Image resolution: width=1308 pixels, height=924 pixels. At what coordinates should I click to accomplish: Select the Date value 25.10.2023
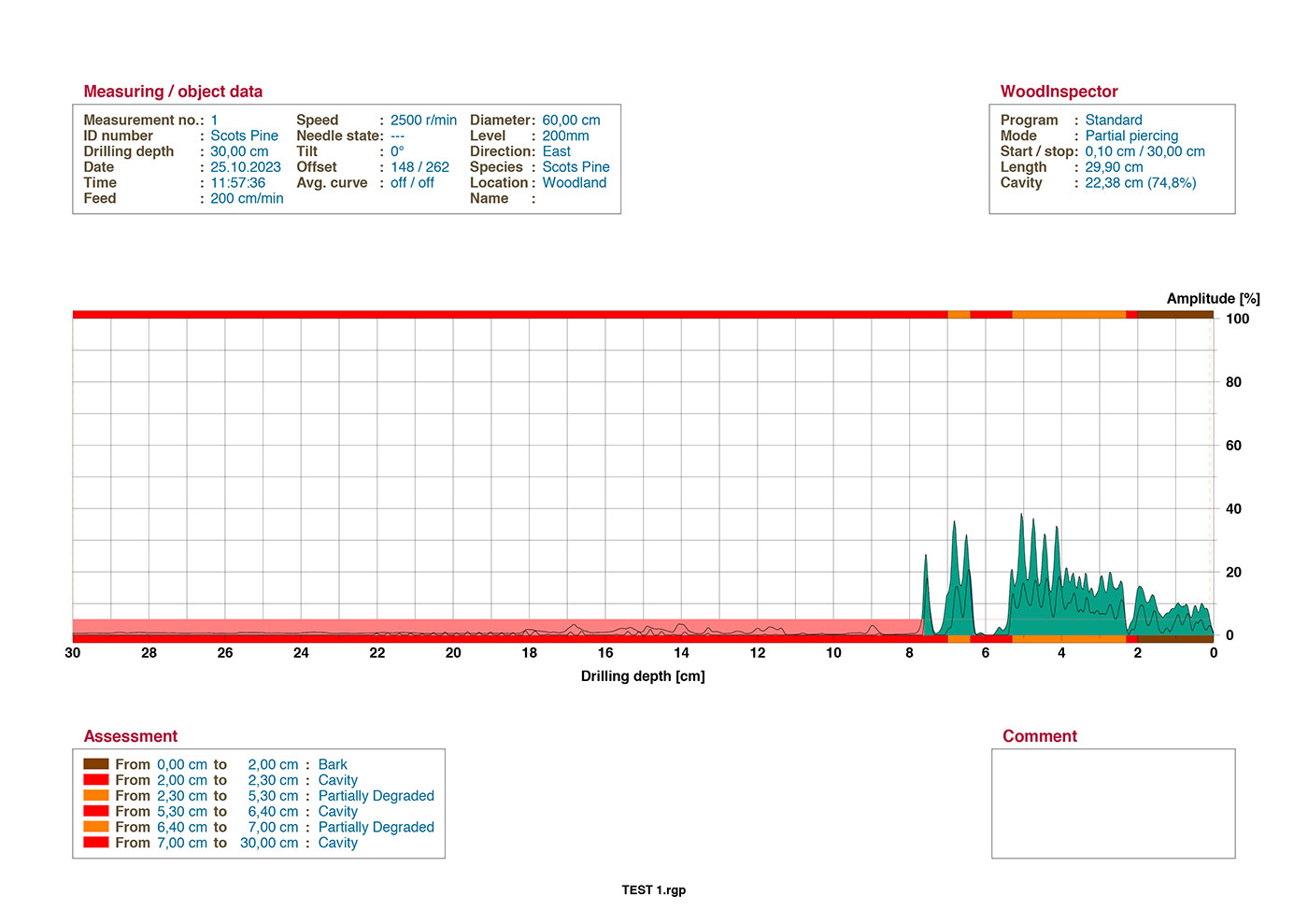(245, 167)
